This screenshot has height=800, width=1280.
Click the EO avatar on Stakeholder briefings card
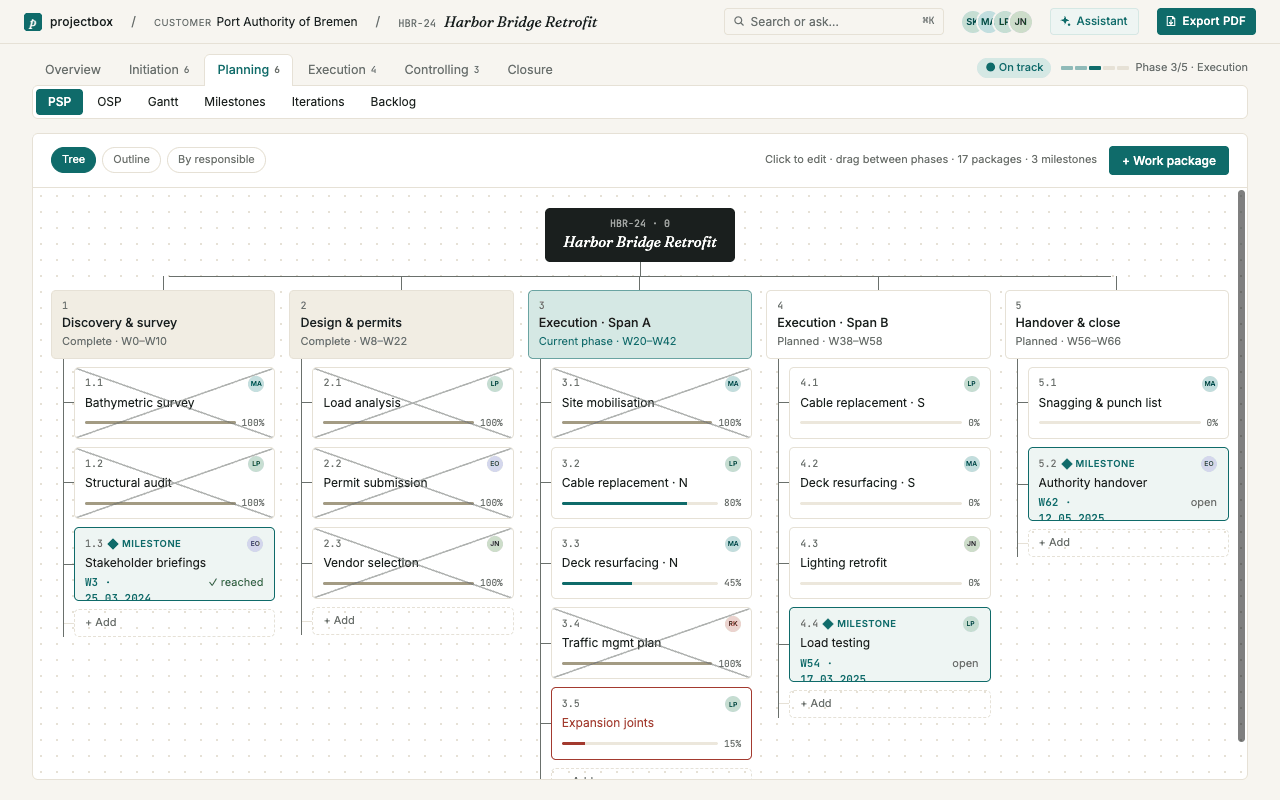[x=255, y=544]
